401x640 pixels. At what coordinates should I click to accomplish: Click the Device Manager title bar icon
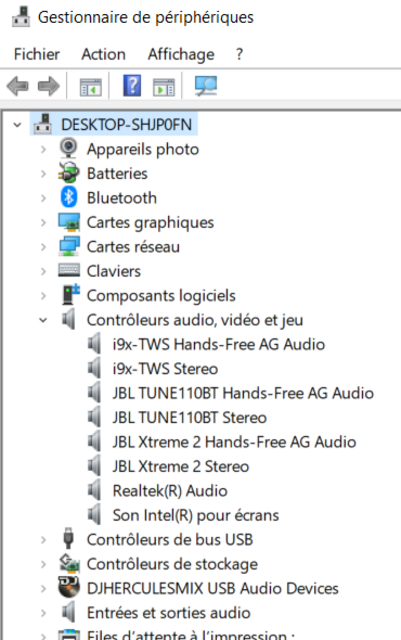[21, 17]
